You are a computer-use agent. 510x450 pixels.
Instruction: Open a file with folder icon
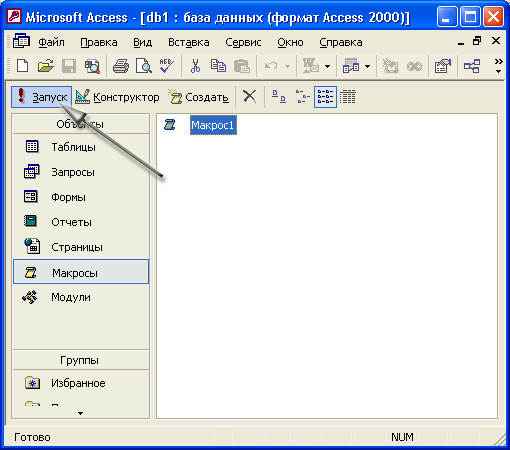46,66
